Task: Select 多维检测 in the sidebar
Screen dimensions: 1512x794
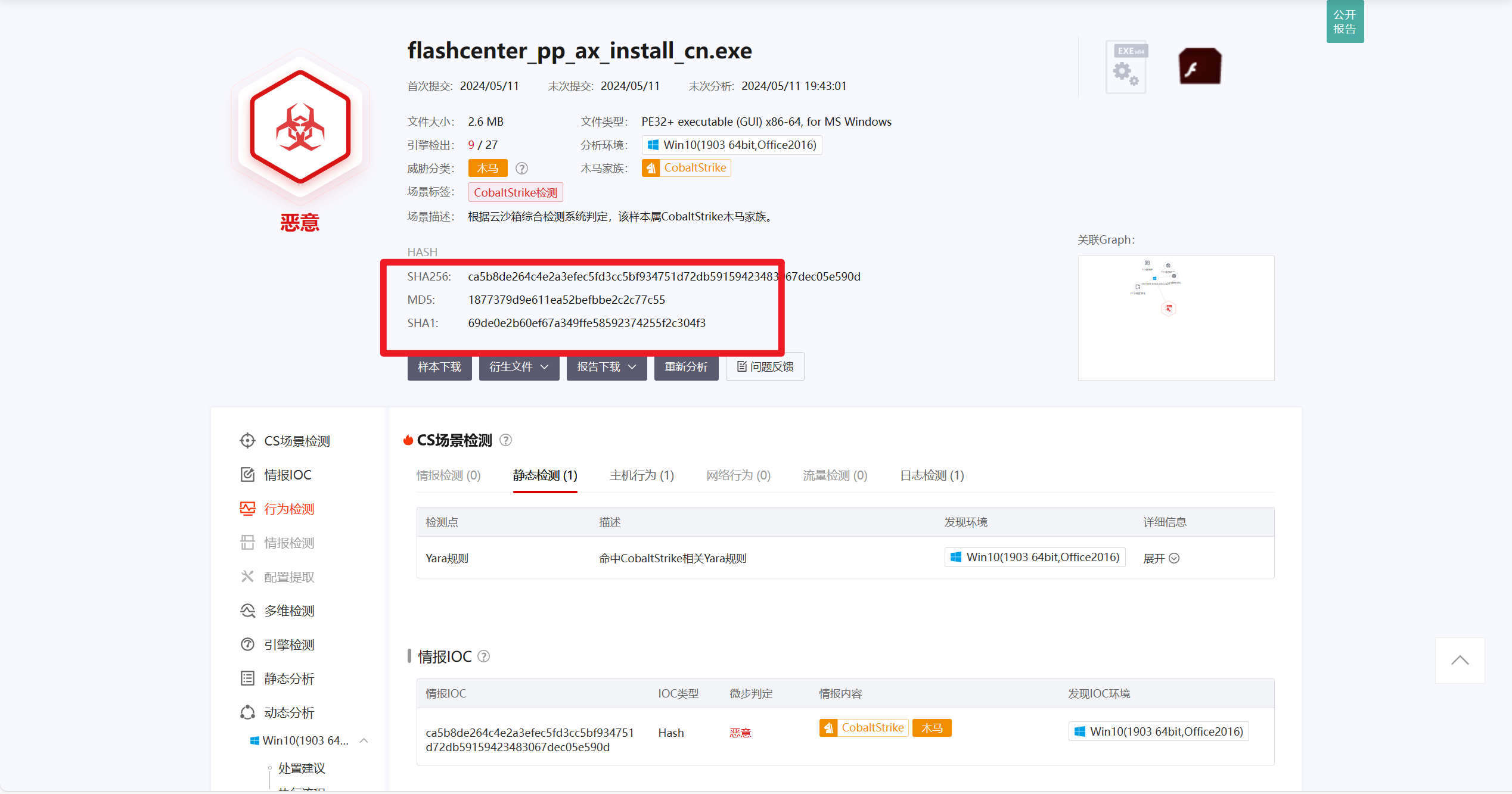Action: pos(288,611)
